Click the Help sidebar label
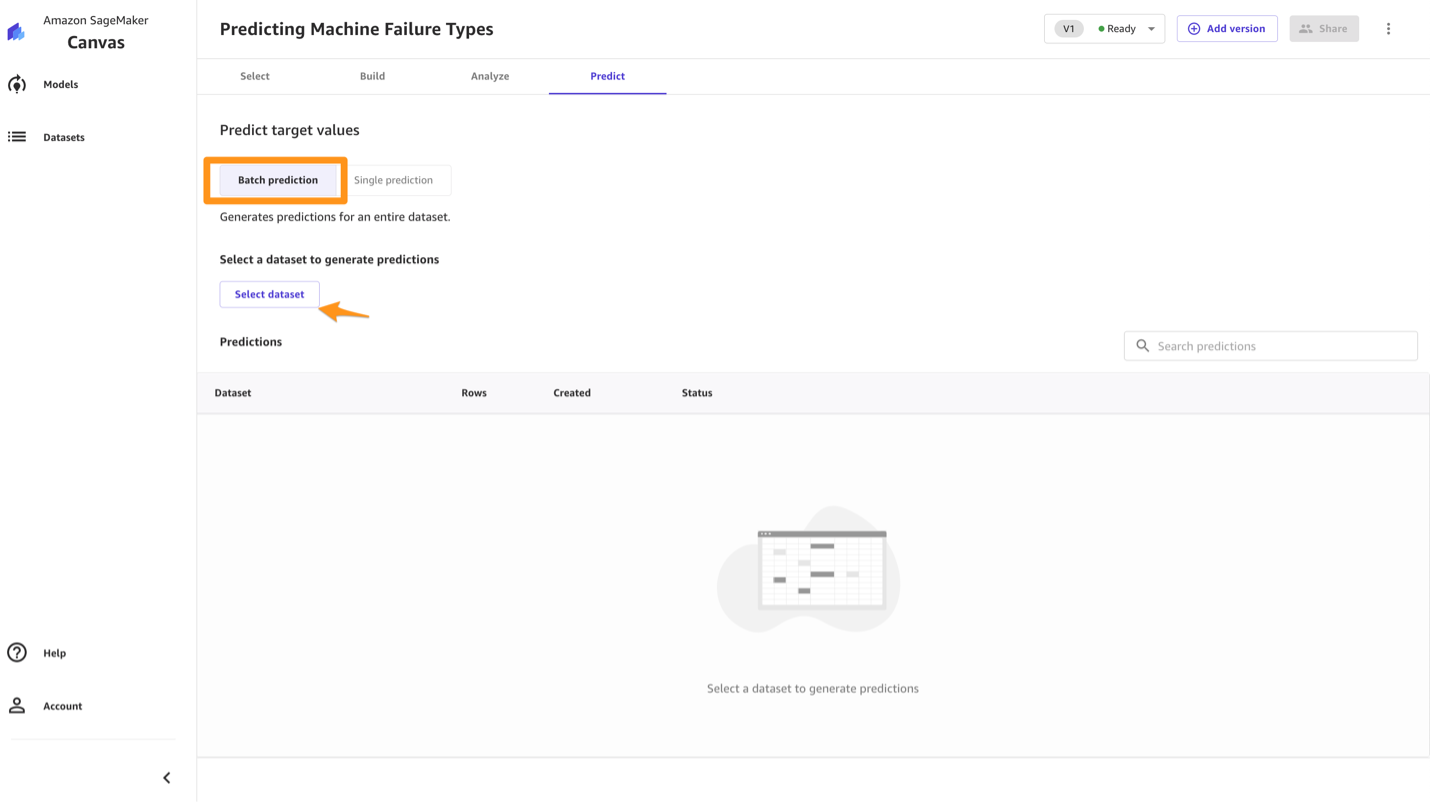 55,653
